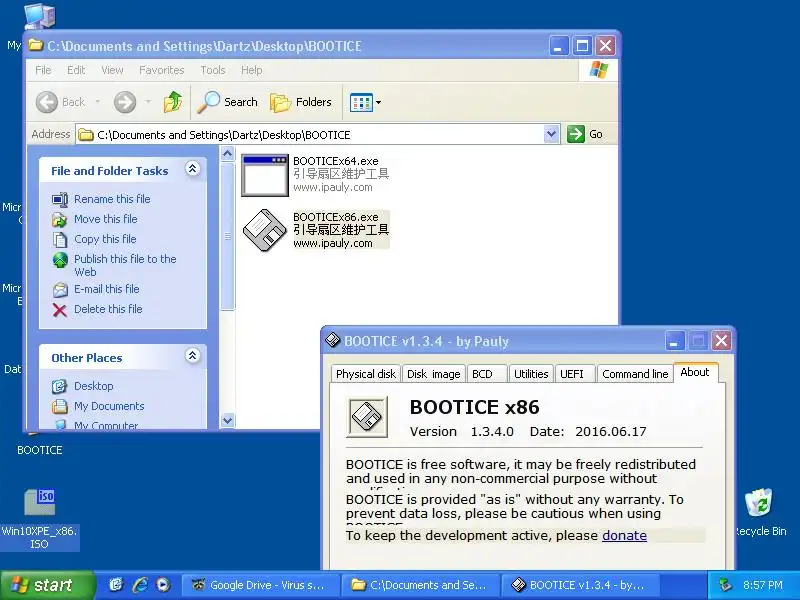Switch to C:\Documents and Se... taskbar button

tap(420, 585)
